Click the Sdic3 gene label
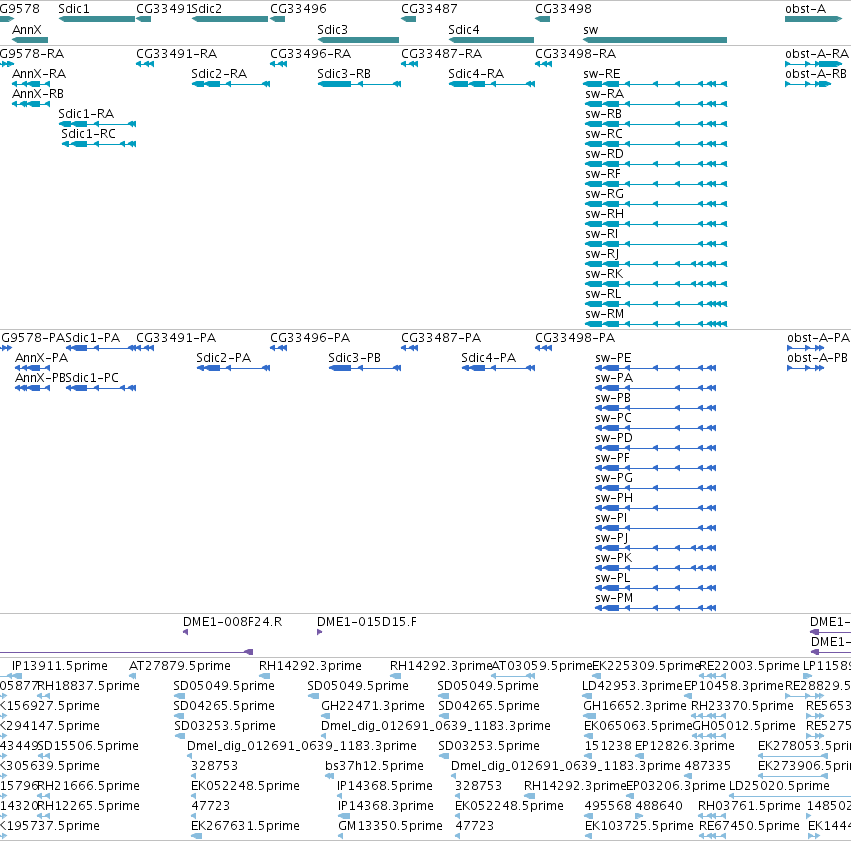This screenshot has height=841, width=851. 332,29
